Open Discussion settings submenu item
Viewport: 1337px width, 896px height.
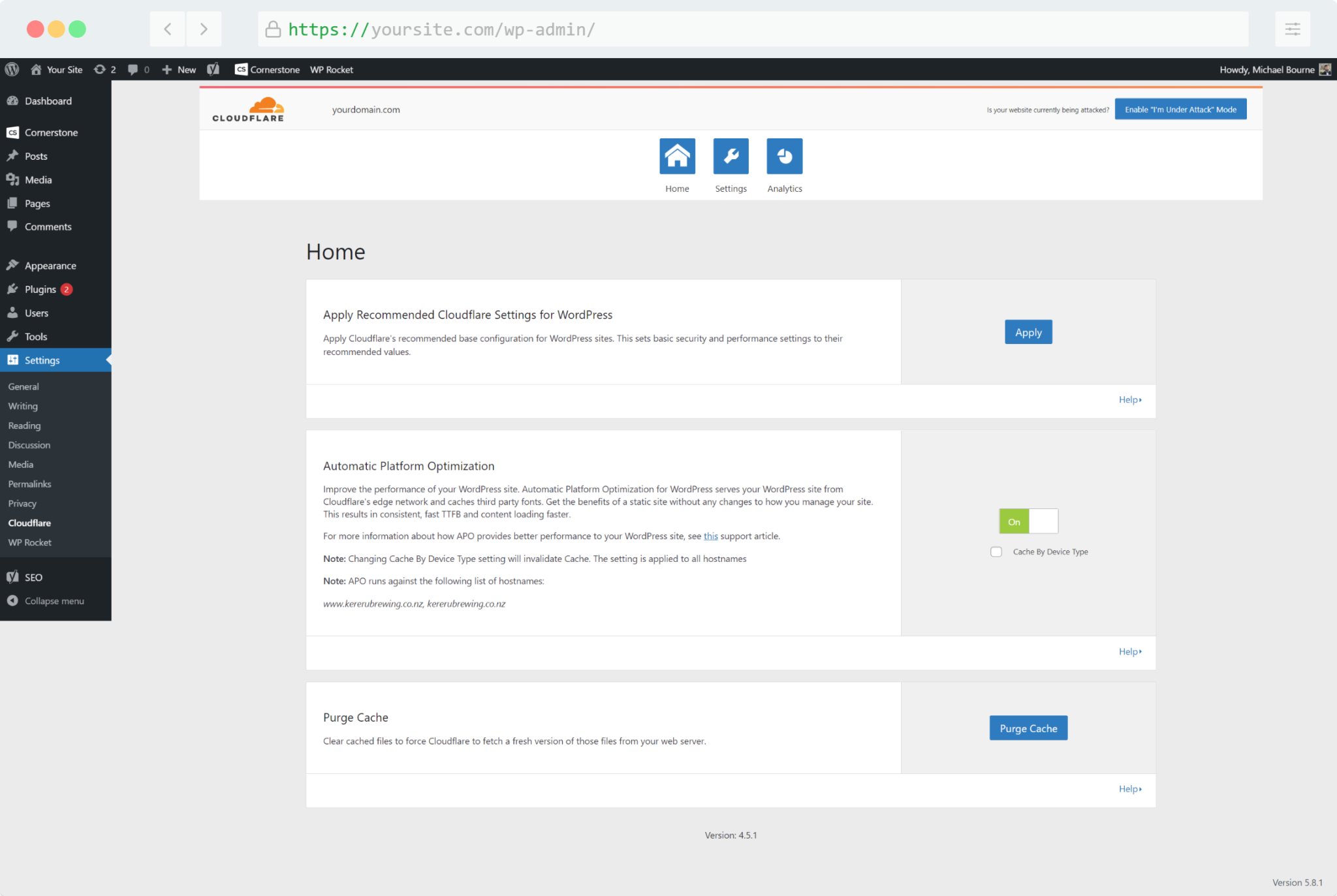pos(29,445)
